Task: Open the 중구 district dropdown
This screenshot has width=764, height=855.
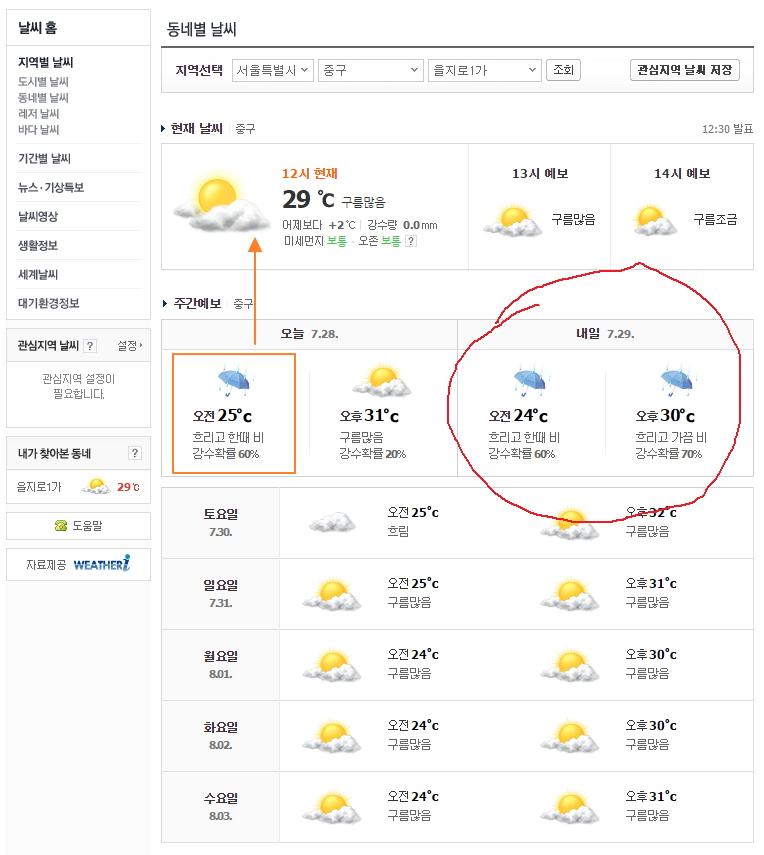Action: (x=370, y=70)
